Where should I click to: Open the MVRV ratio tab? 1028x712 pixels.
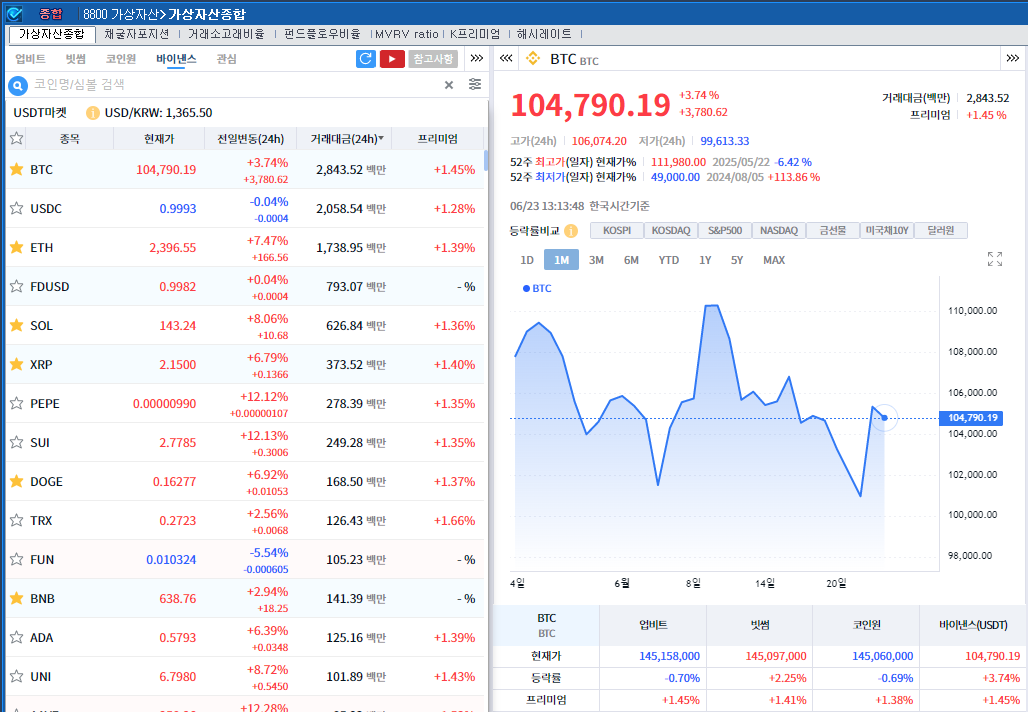coord(406,34)
